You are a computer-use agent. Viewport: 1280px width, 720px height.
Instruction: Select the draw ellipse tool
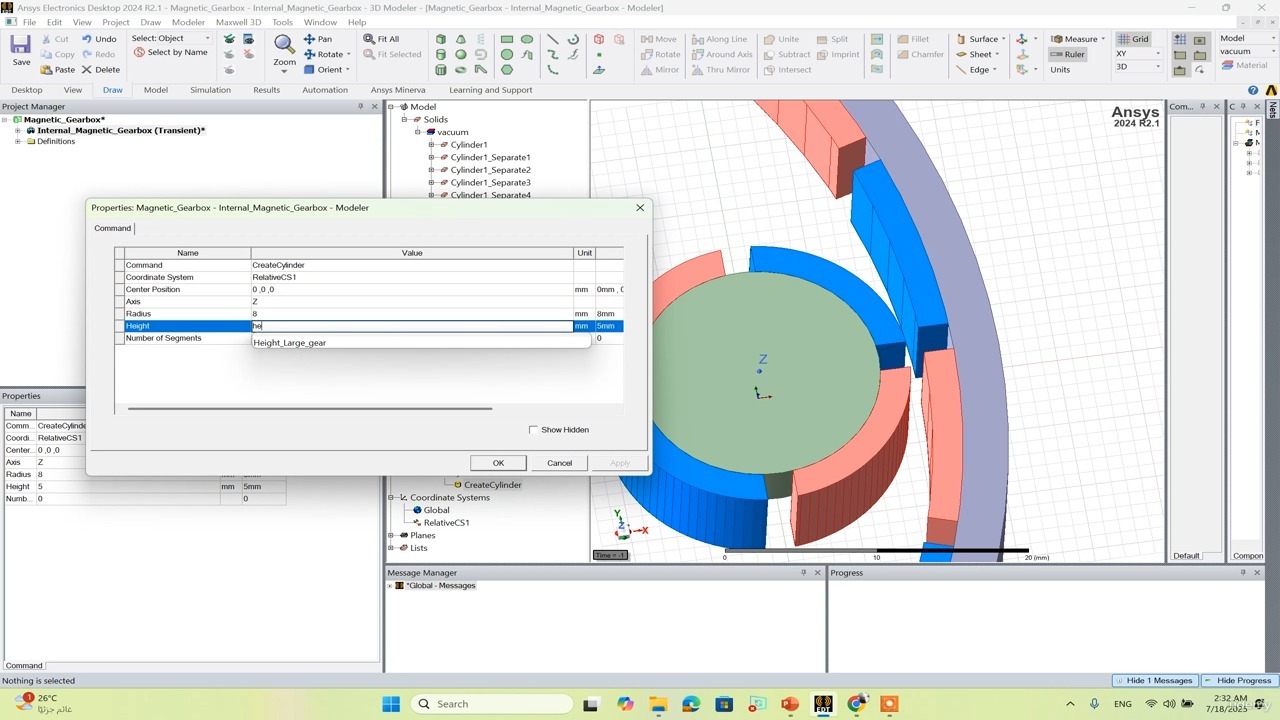[527, 39]
